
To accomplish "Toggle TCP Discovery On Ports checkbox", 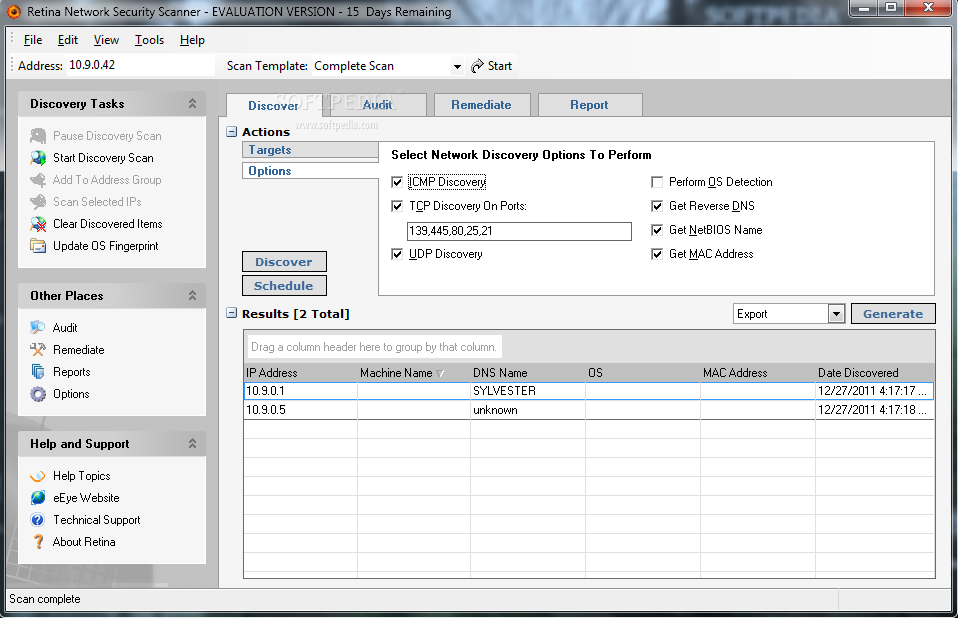I will pyautogui.click(x=397, y=206).
